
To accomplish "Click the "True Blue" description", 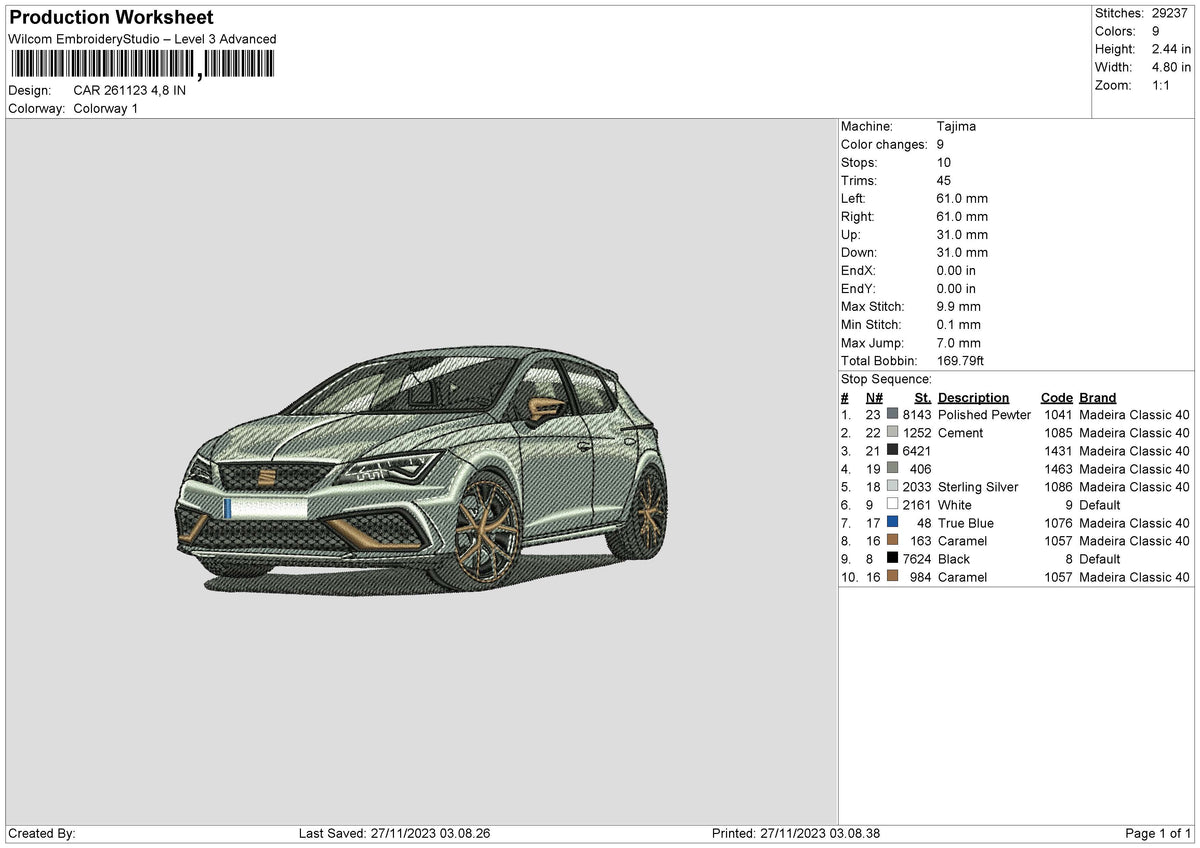I will click(966, 523).
